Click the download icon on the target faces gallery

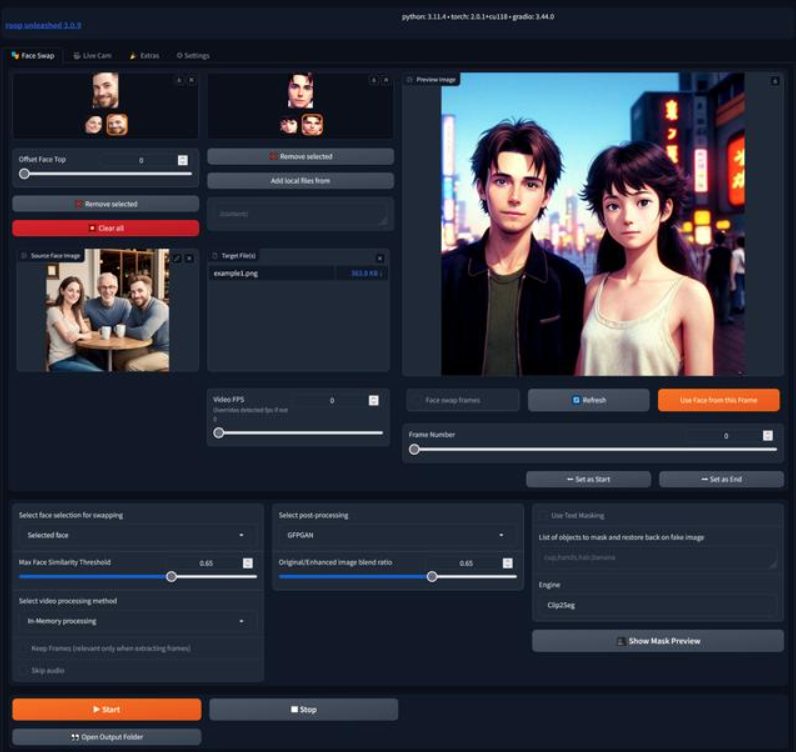[x=374, y=79]
